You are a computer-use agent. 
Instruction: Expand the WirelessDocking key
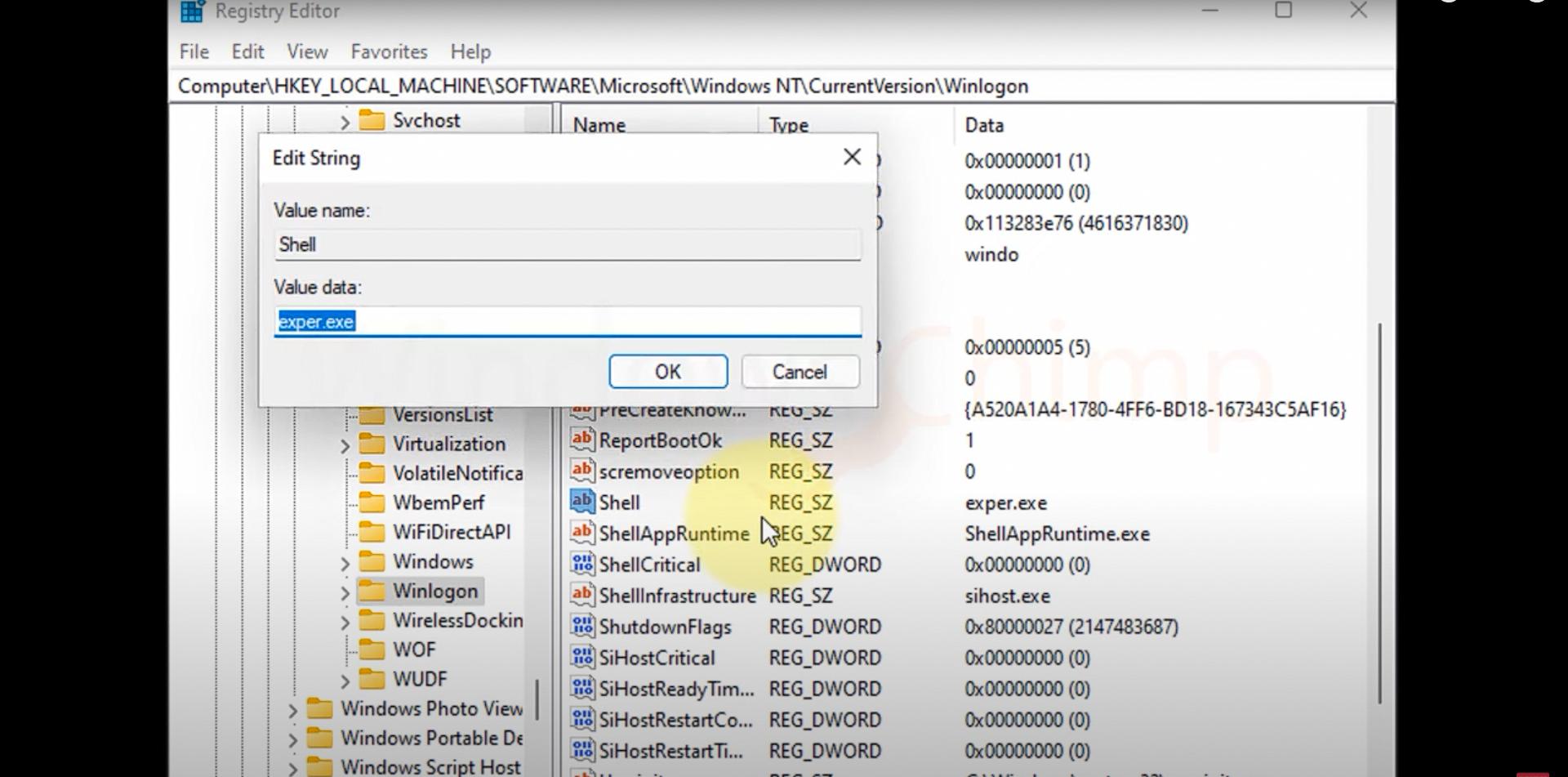(345, 622)
